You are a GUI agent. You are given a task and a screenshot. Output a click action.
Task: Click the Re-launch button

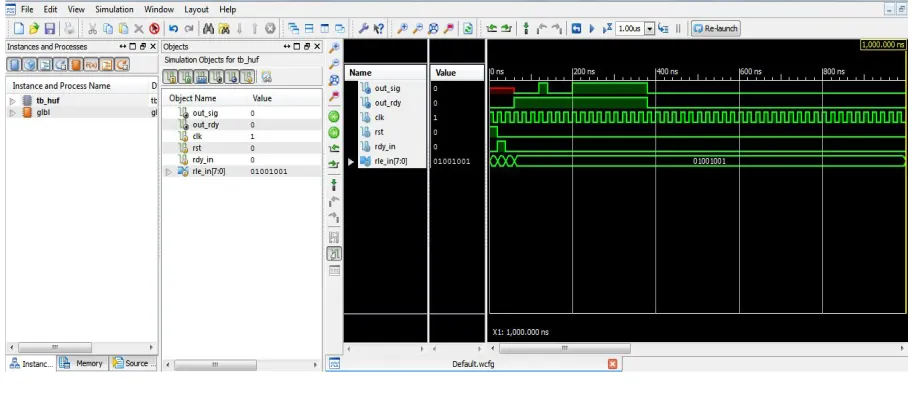point(715,29)
